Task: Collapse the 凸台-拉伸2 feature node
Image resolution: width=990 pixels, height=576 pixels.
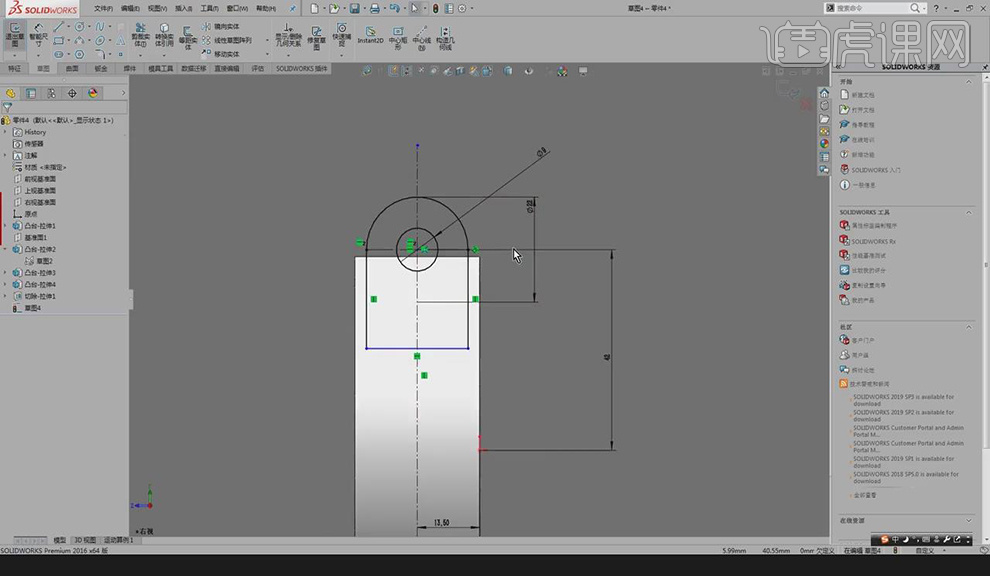Action: coord(5,249)
